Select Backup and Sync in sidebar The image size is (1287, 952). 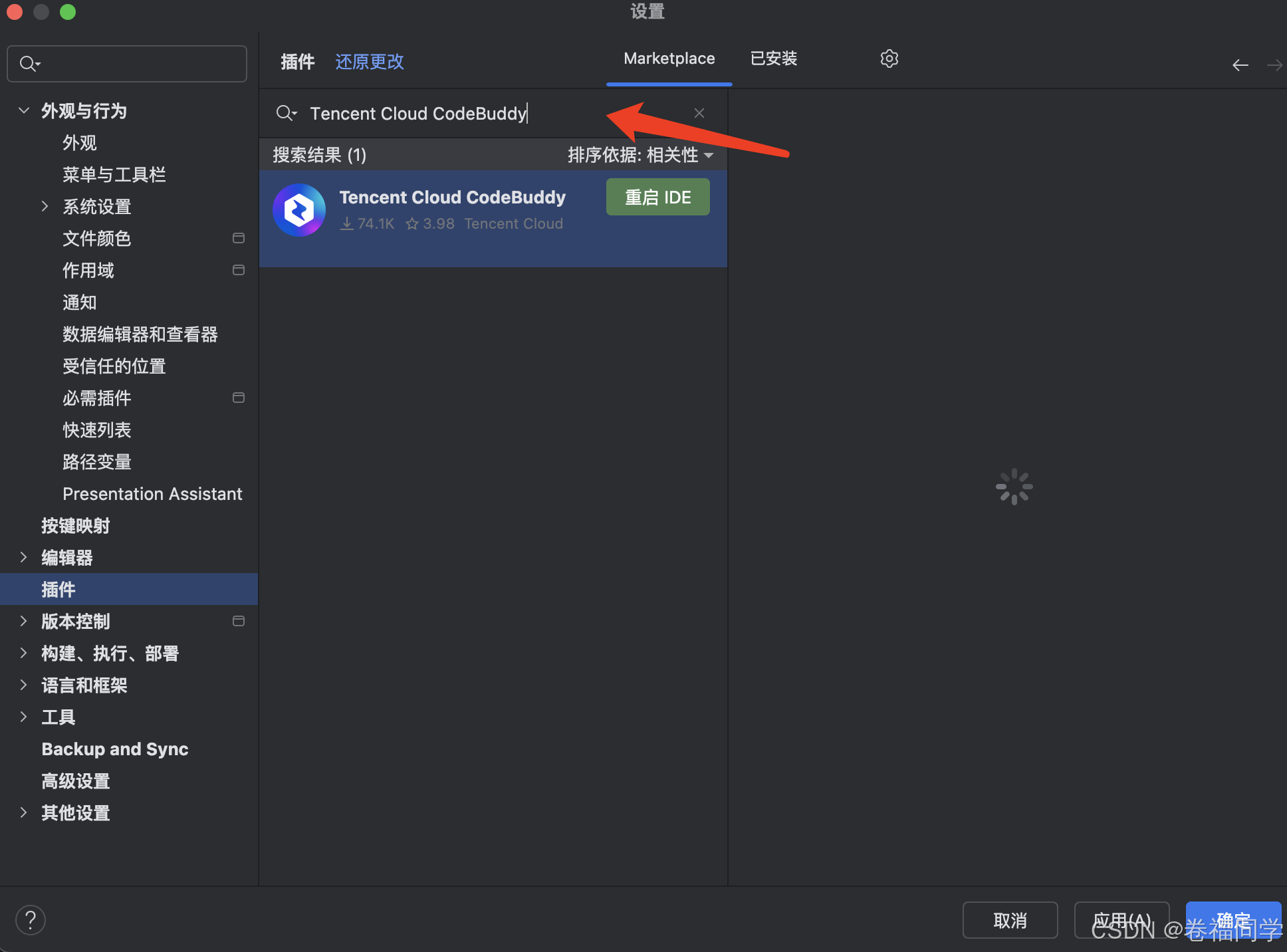(114, 749)
